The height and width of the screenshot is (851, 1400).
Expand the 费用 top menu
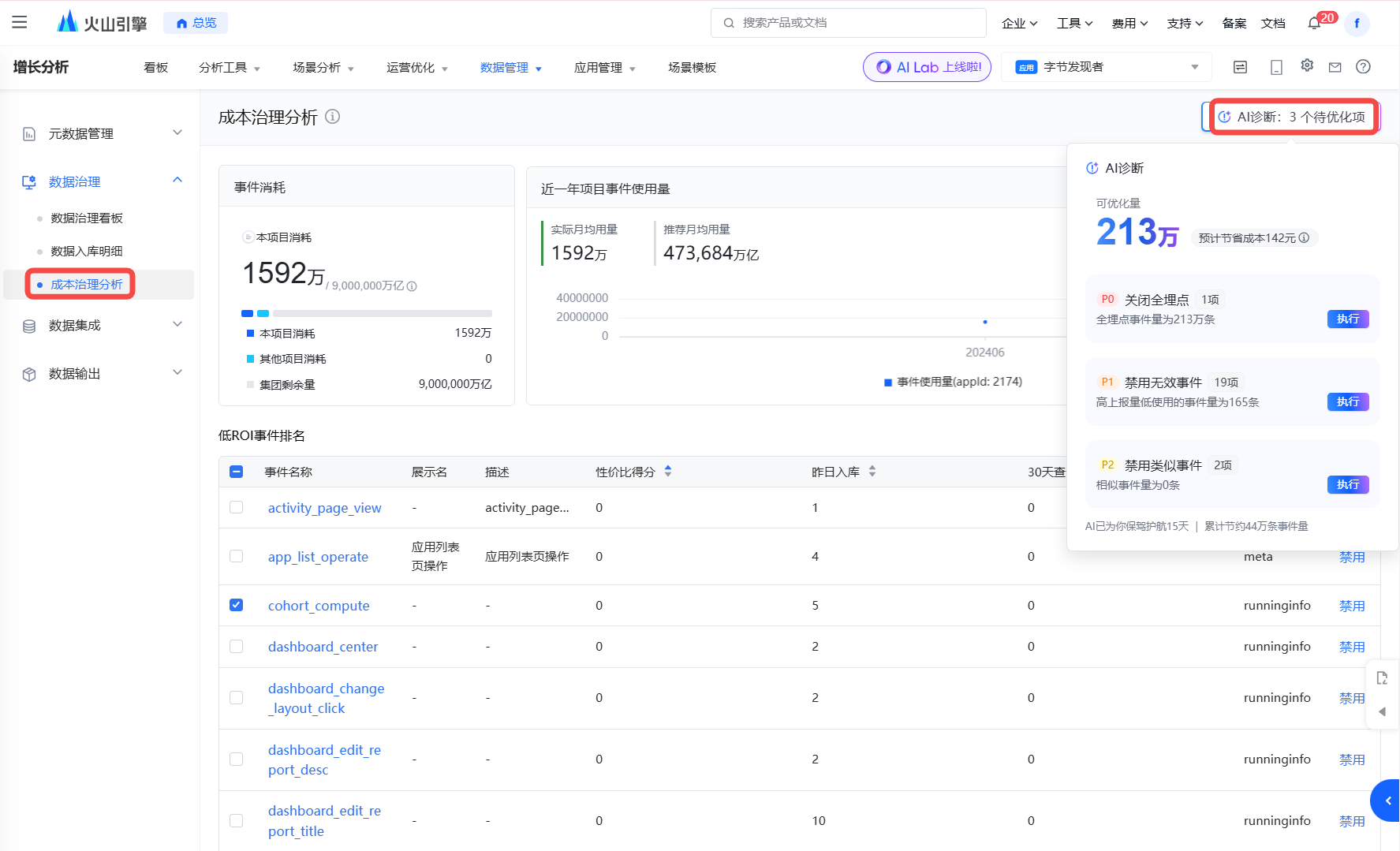(x=1129, y=23)
